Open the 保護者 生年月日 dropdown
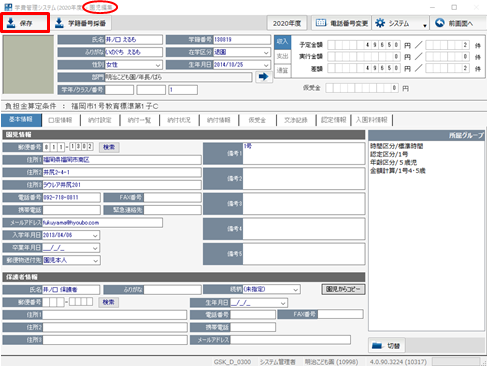Screen dimensions: 487x366 (x=283, y=303)
